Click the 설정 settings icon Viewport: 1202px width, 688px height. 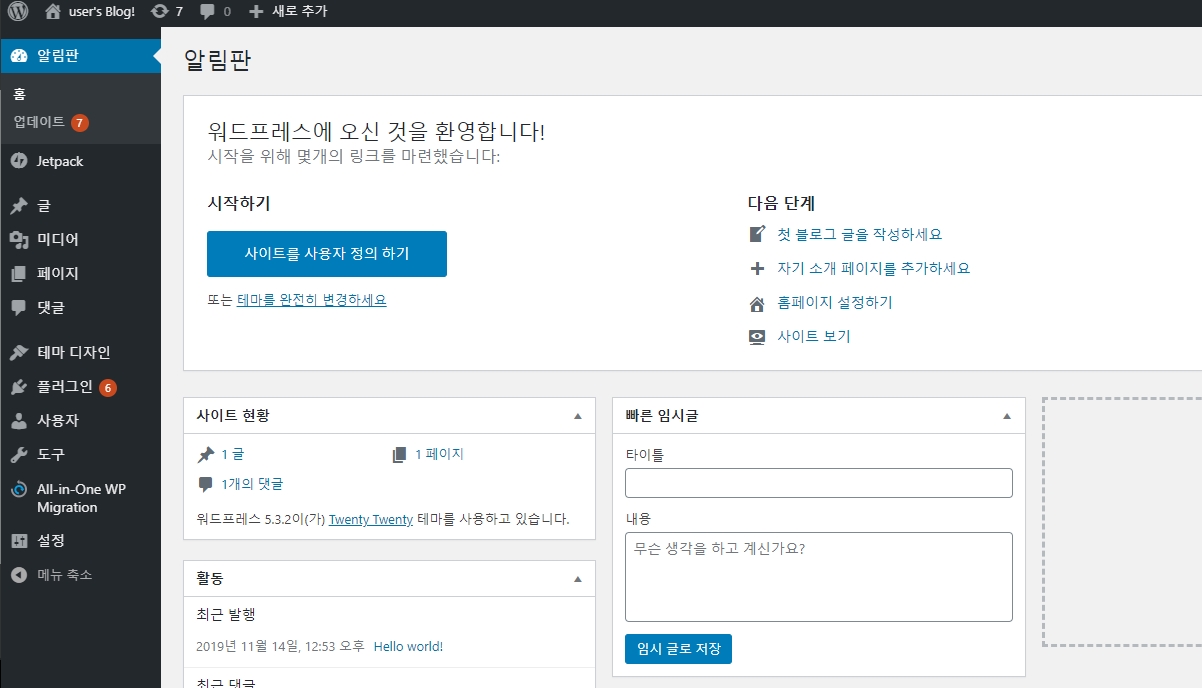(19, 541)
